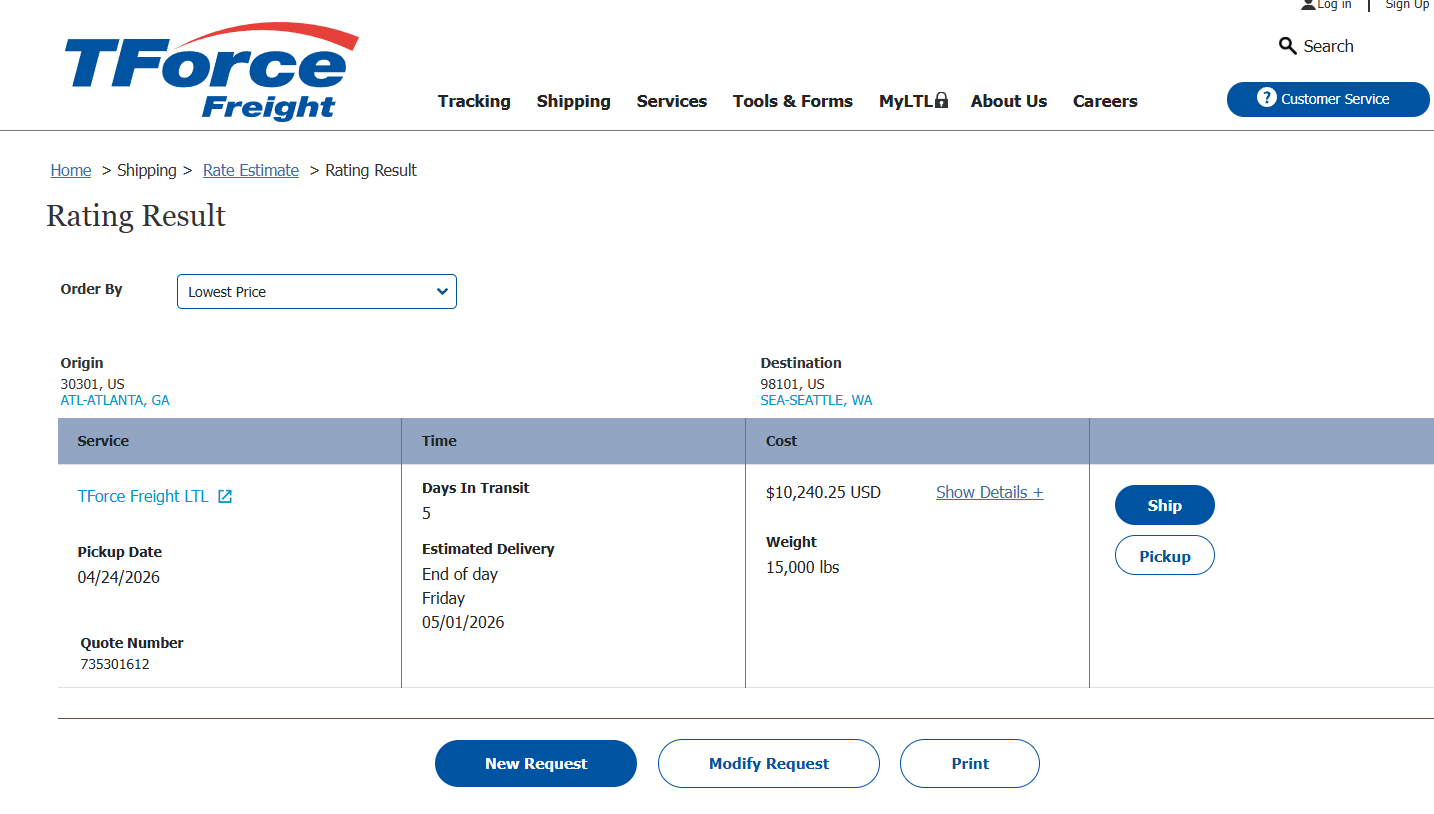
Task: Click the Modify Request button
Action: coord(769,764)
